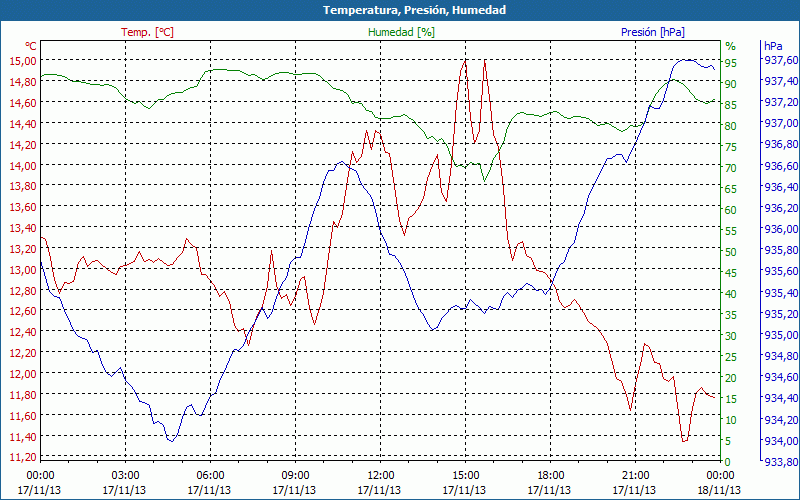800x500 pixels.
Task: Click the '21:00' time axis label
Action: tap(635, 476)
